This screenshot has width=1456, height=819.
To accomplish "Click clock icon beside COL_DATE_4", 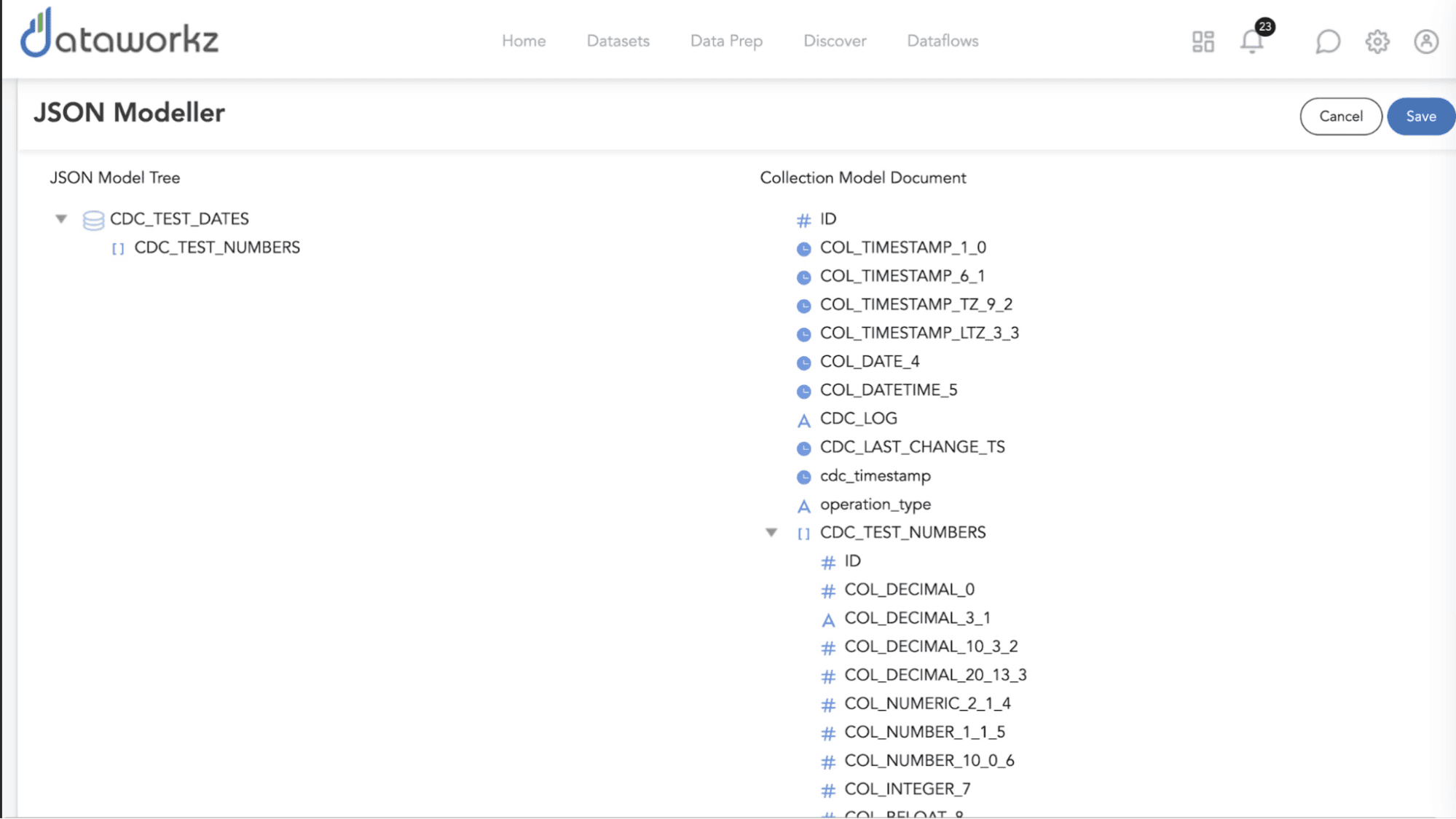I will [803, 363].
